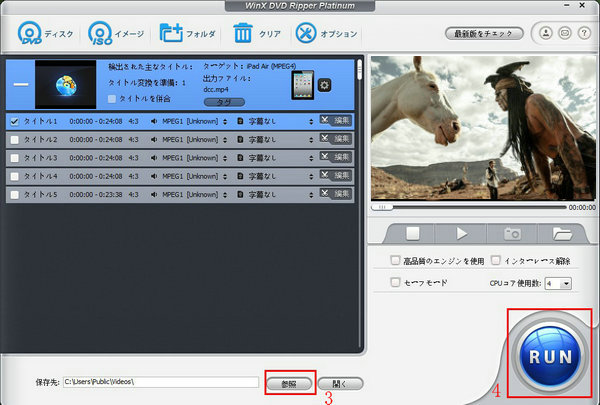Click the audio speaker icon of タイトル5

point(154,194)
